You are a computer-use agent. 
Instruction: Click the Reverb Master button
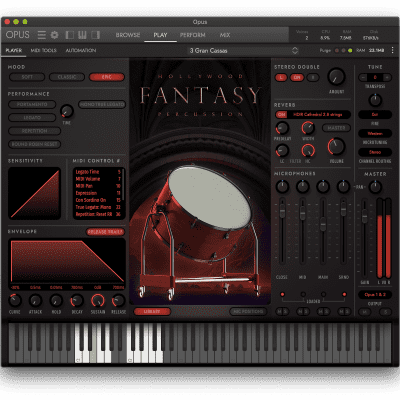(336, 128)
